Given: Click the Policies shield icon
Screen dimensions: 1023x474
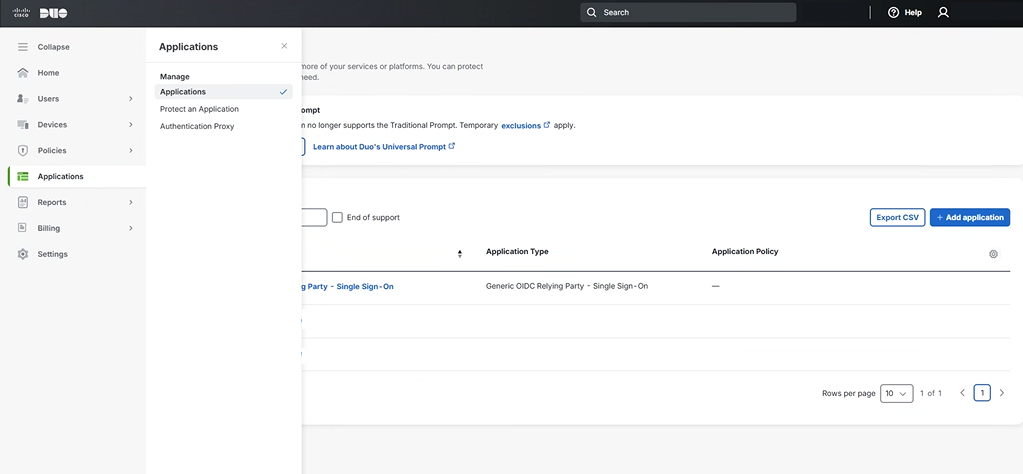Looking at the screenshot, I should point(23,151).
